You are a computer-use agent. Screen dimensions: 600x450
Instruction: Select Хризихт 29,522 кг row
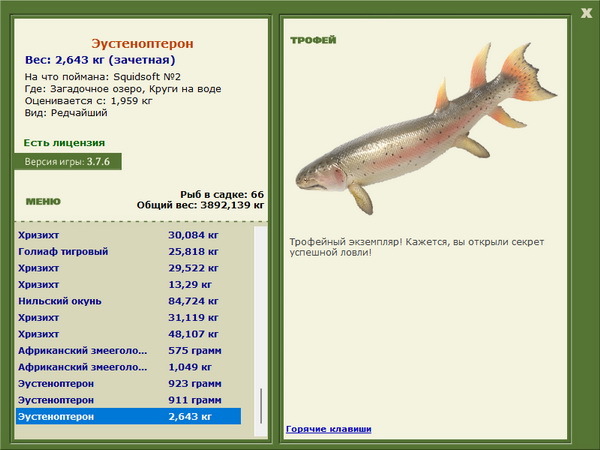coord(129,268)
